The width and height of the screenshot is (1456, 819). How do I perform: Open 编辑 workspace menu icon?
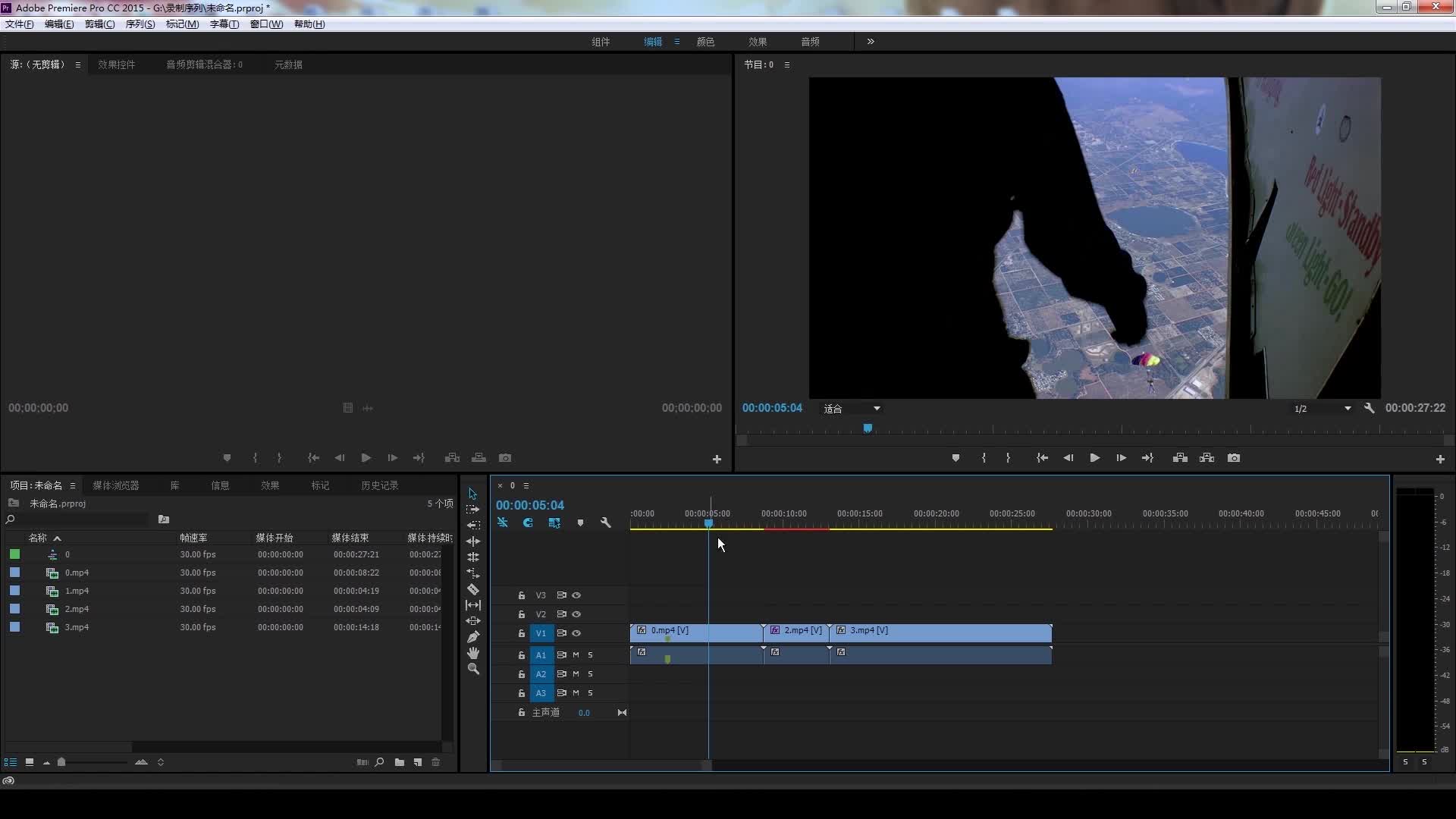pyautogui.click(x=677, y=42)
